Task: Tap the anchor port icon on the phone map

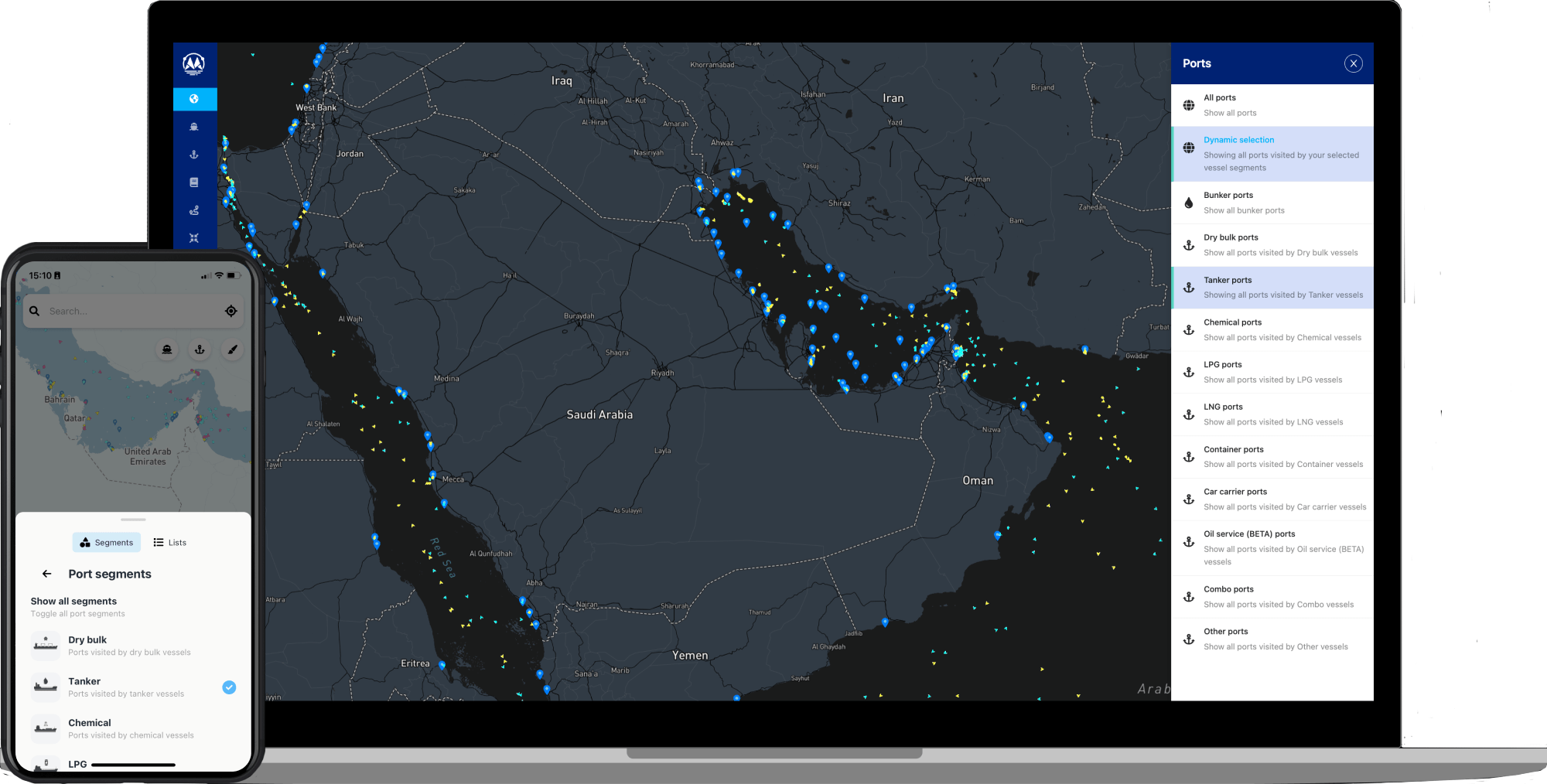Action: click(199, 349)
